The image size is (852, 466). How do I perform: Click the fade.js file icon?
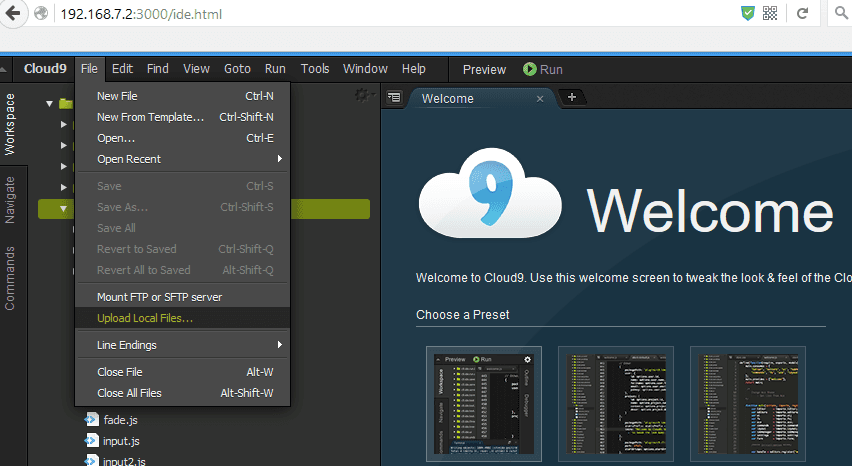91,419
